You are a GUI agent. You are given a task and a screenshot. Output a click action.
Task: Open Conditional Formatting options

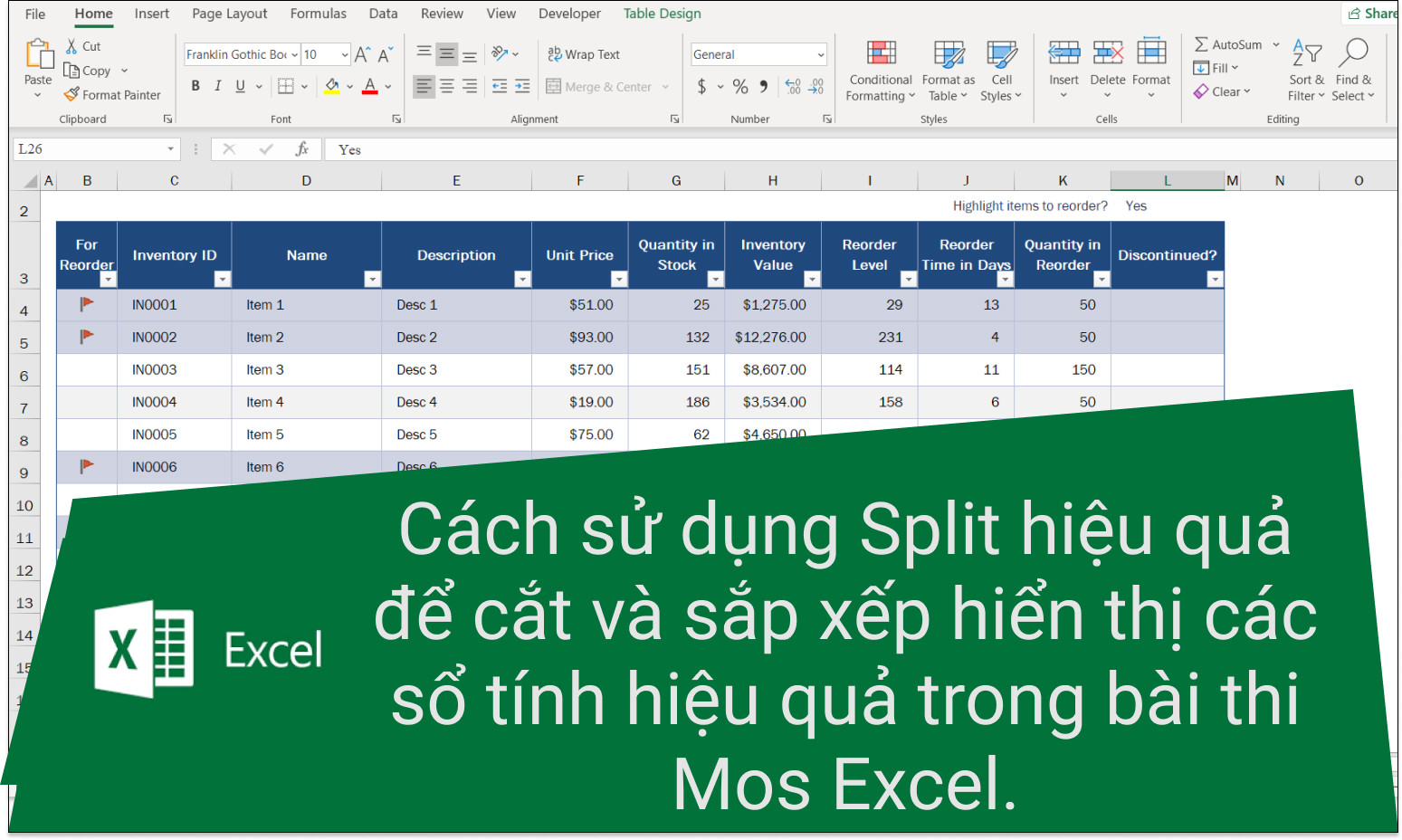[879, 72]
